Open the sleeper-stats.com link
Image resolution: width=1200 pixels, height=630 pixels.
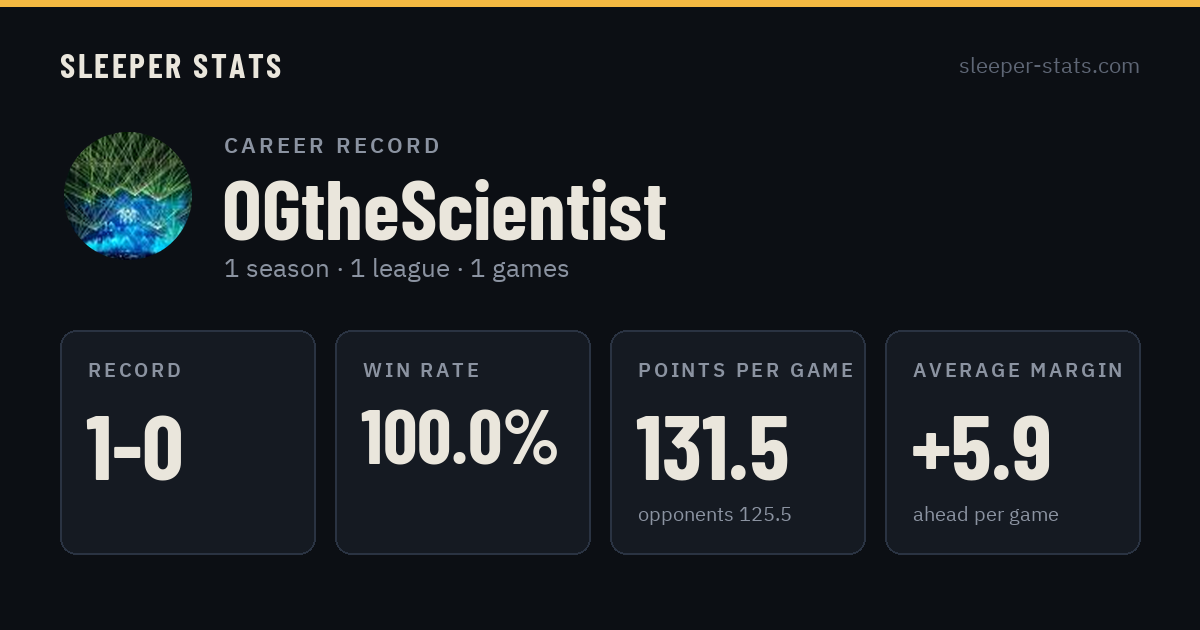[x=1049, y=67]
